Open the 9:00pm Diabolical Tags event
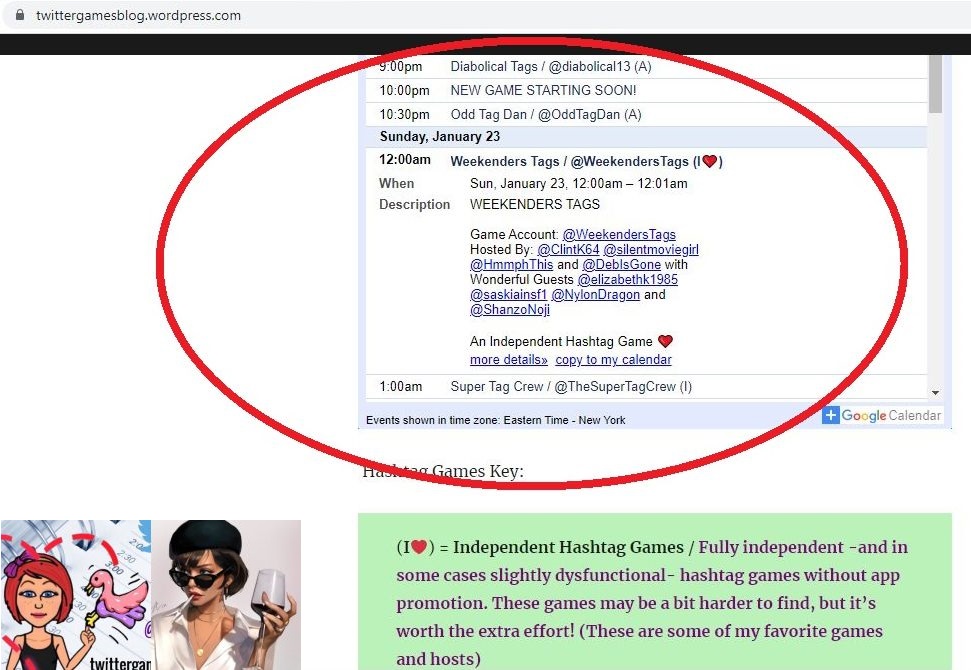971x670 pixels. tap(551, 66)
